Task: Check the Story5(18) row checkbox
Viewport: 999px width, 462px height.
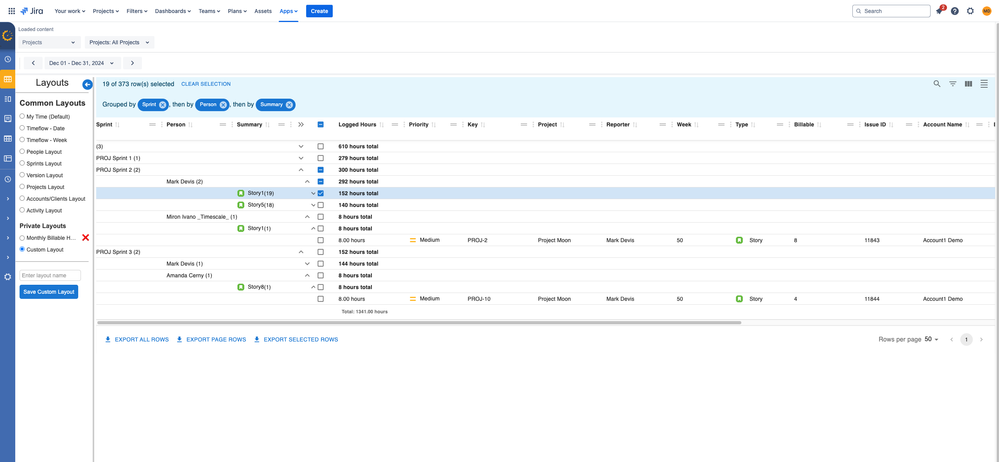Action: (320, 205)
